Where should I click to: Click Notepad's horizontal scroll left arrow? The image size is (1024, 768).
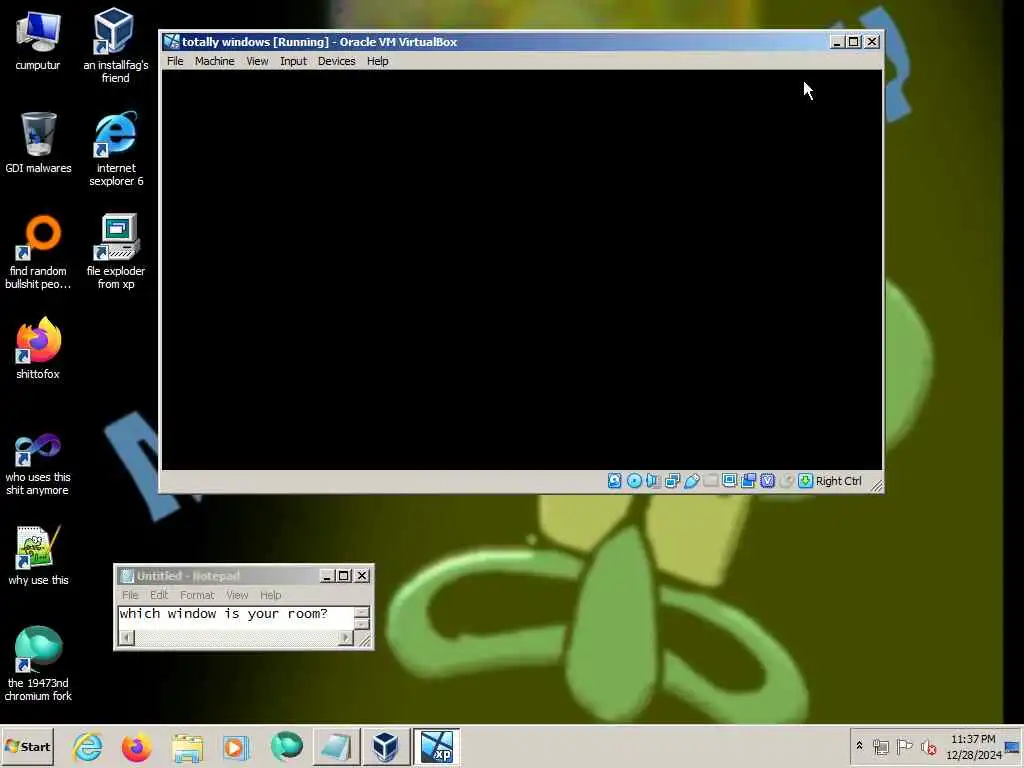click(127, 637)
